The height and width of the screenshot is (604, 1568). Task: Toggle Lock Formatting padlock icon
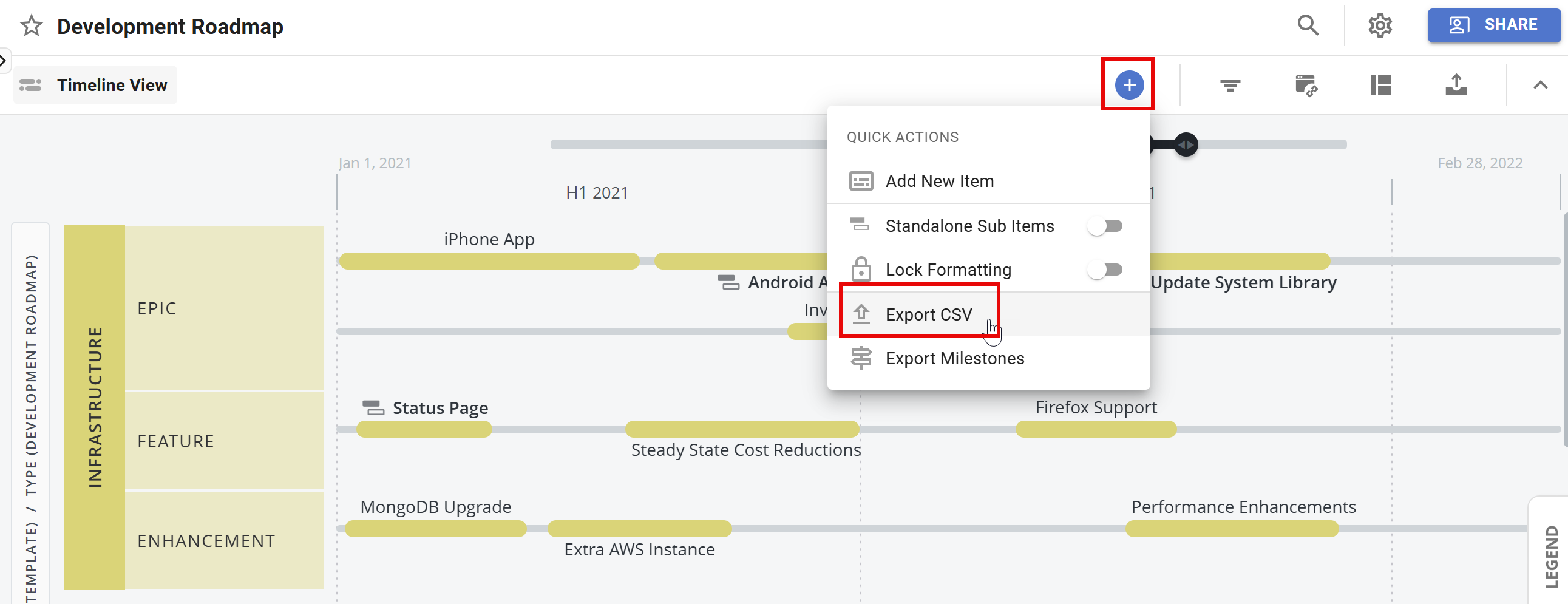(861, 269)
